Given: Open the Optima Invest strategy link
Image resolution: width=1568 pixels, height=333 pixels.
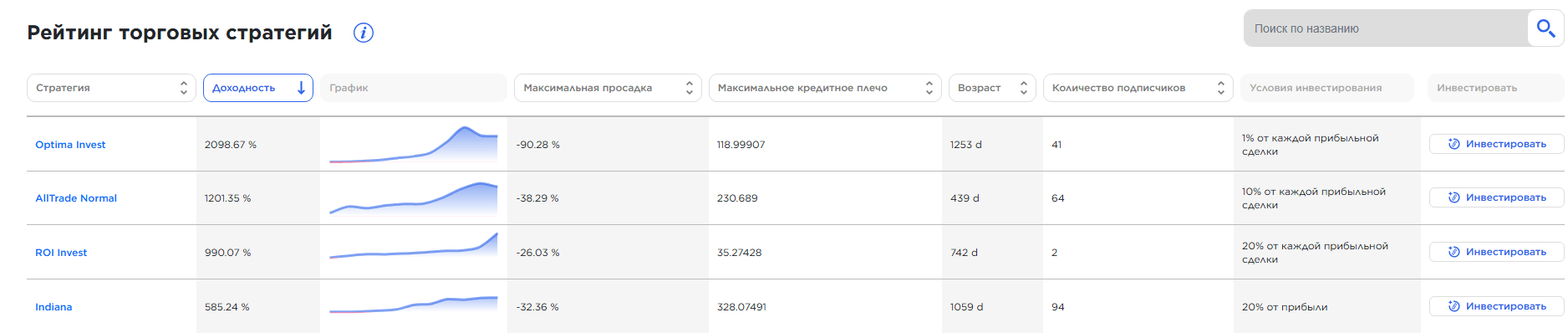Looking at the screenshot, I should pyautogui.click(x=70, y=145).
